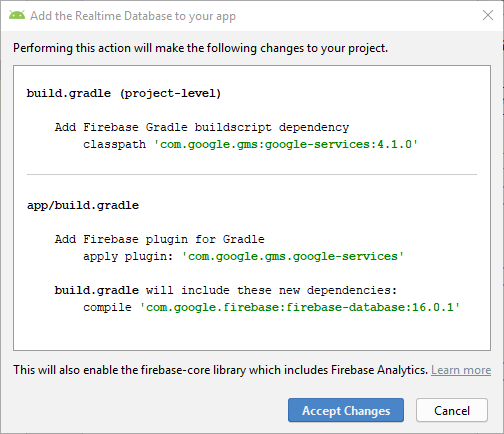
Task: Click the Accept Changes button
Action: click(346, 410)
